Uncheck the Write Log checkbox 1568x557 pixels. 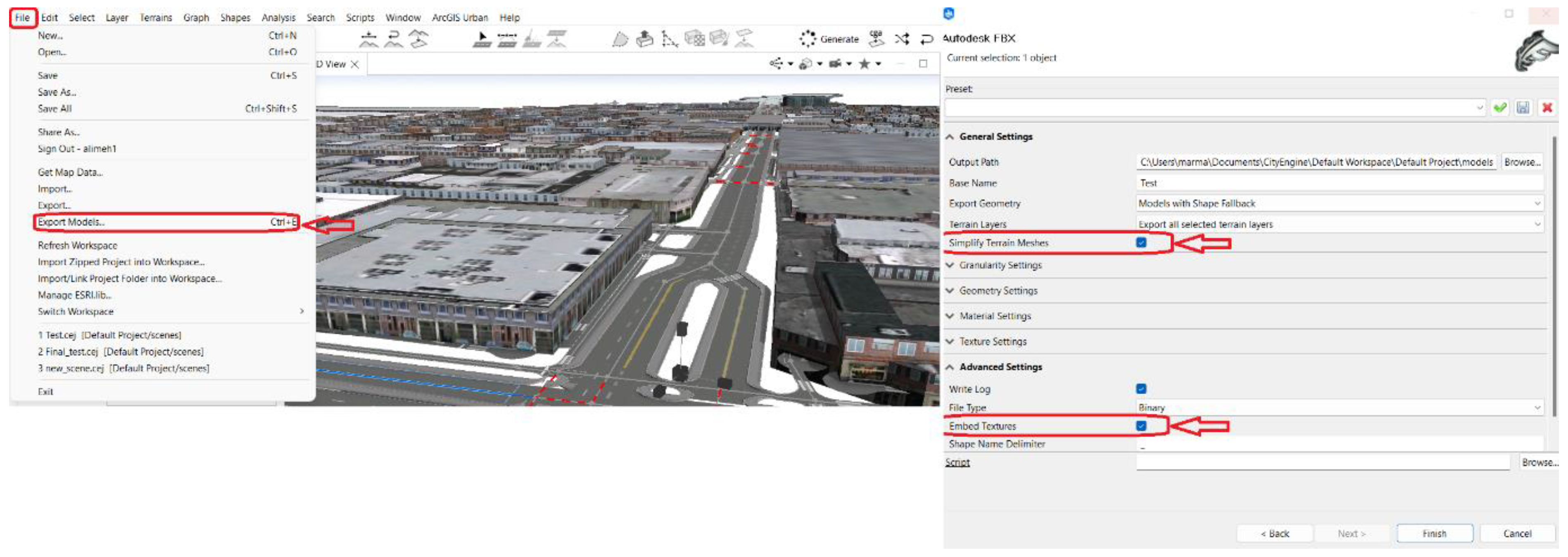tap(1141, 389)
